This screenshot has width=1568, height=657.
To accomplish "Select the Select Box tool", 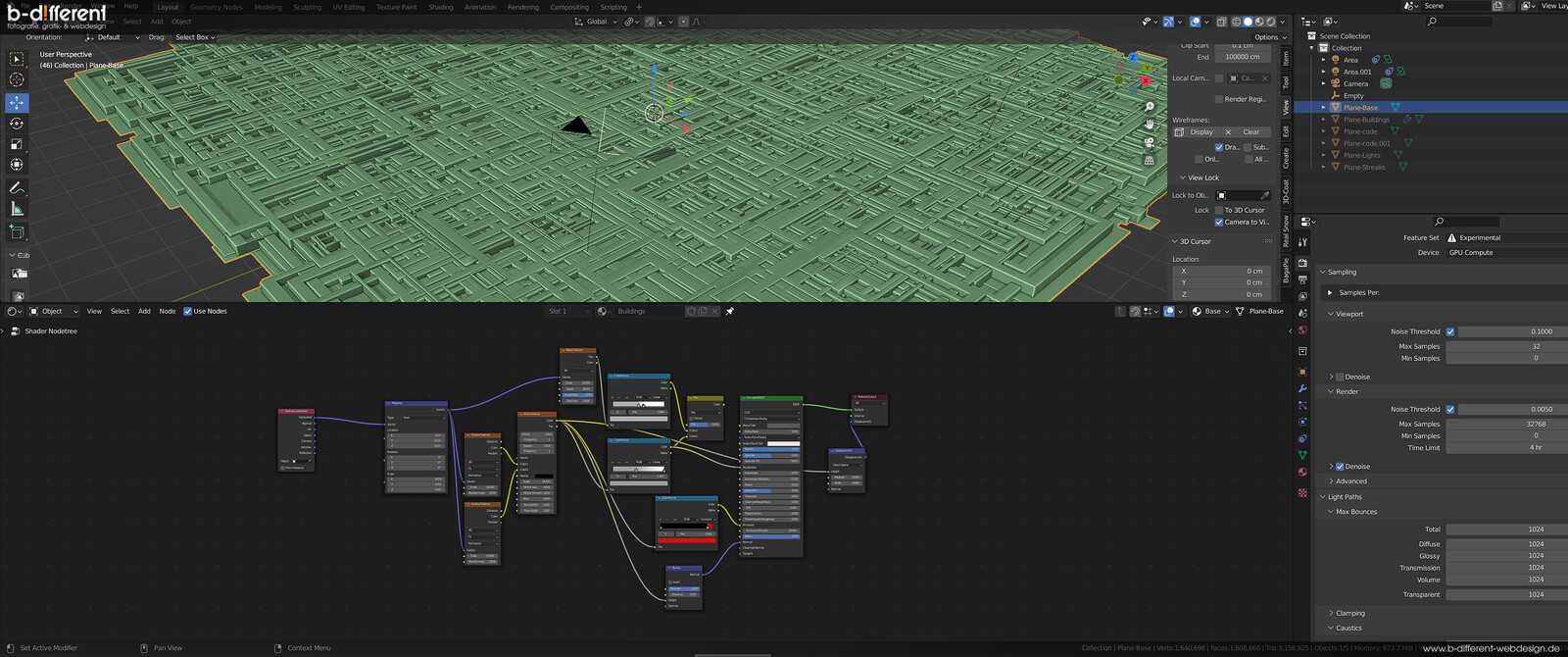I will point(17,59).
